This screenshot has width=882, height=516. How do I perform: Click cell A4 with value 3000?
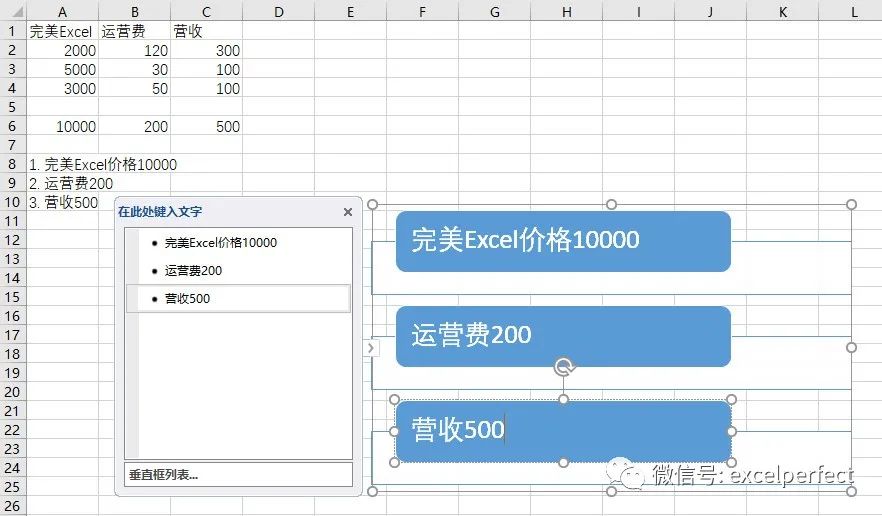point(62,88)
